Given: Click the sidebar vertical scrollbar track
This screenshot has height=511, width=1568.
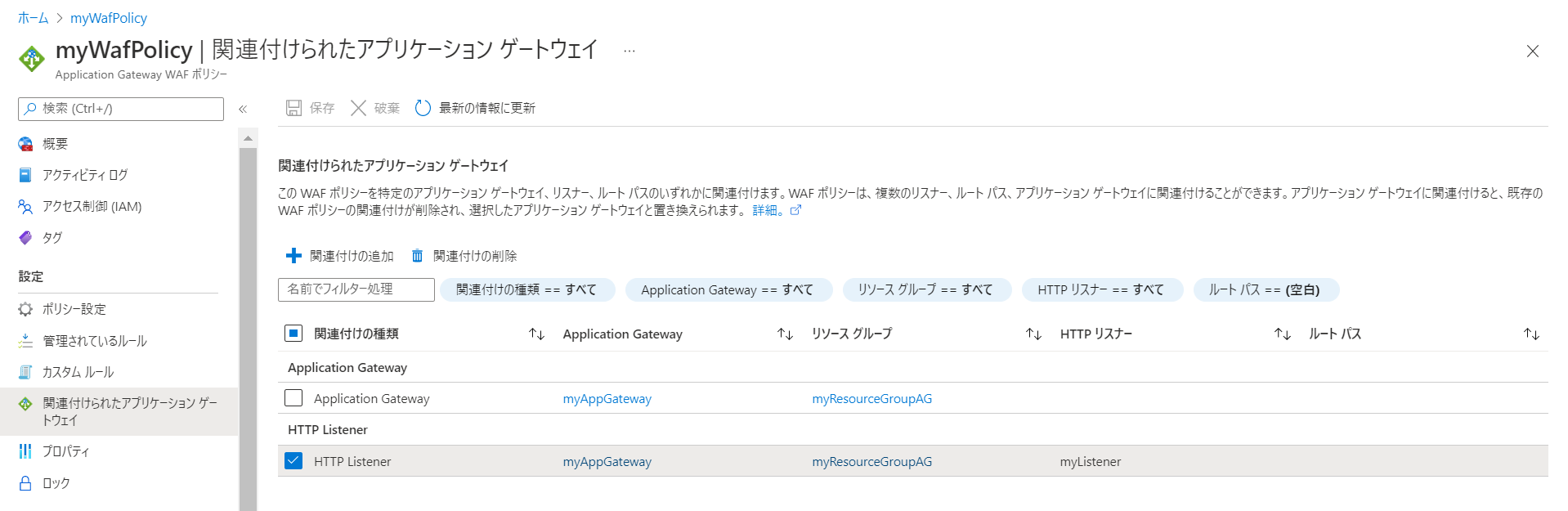Looking at the screenshot, I should (x=248, y=327).
